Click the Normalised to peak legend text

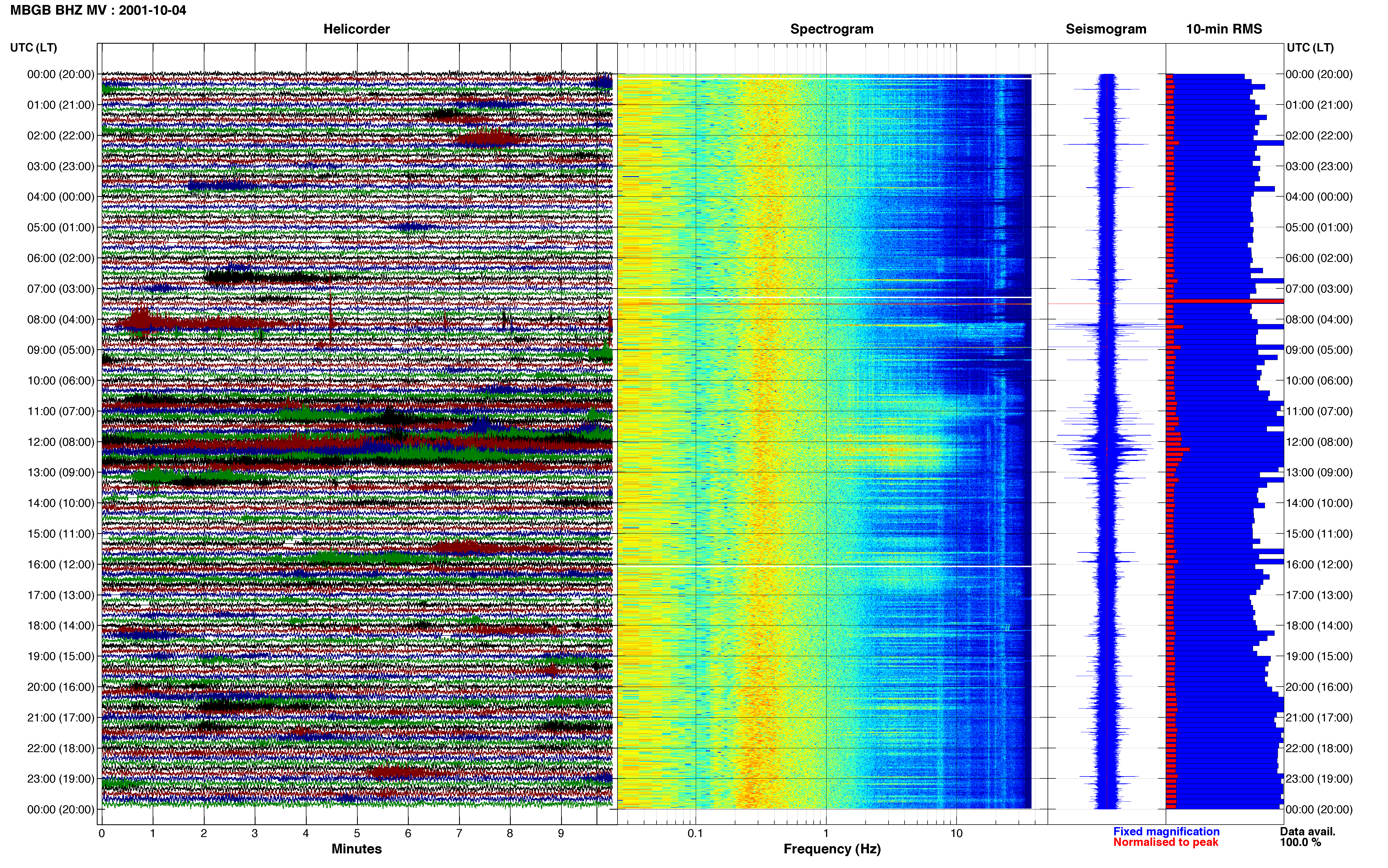pos(1165,842)
